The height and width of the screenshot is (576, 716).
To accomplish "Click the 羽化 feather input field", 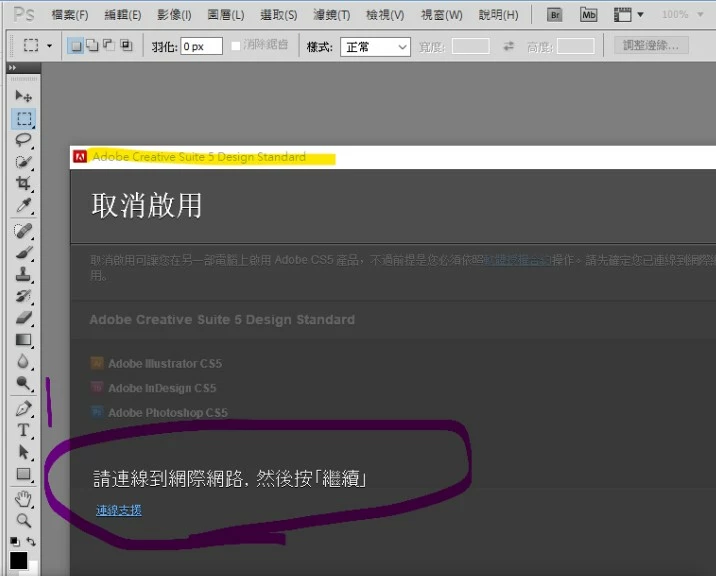I will (201, 46).
